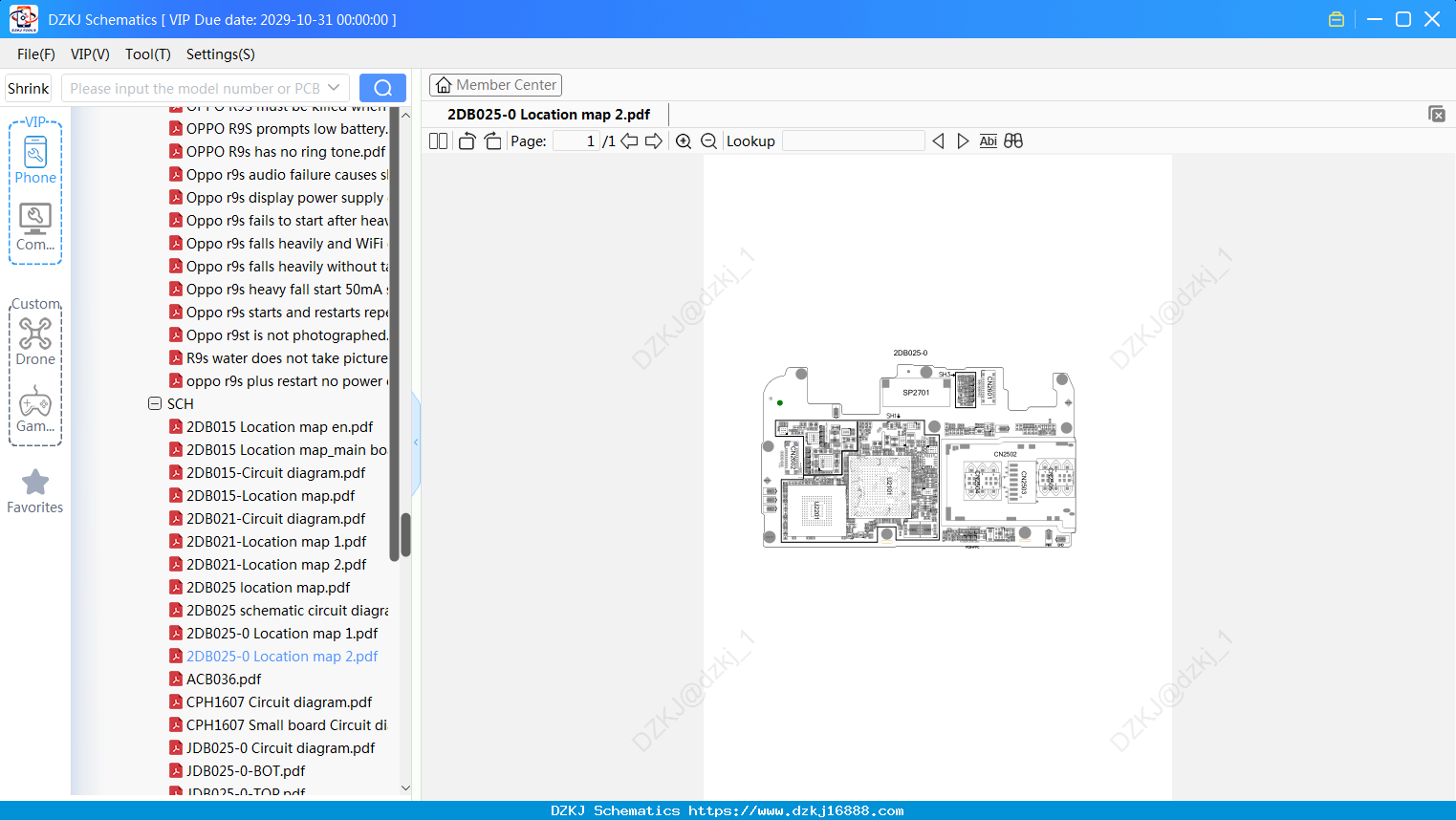Open 2DB015 Location map en.pdf
The width and height of the screenshot is (1456, 820).
pyautogui.click(x=279, y=426)
